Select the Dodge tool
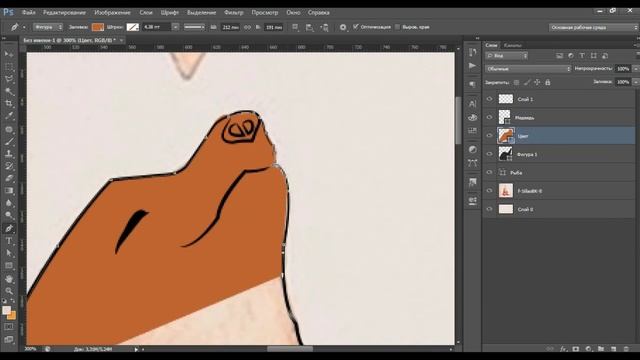640x360 pixels. 9,215
